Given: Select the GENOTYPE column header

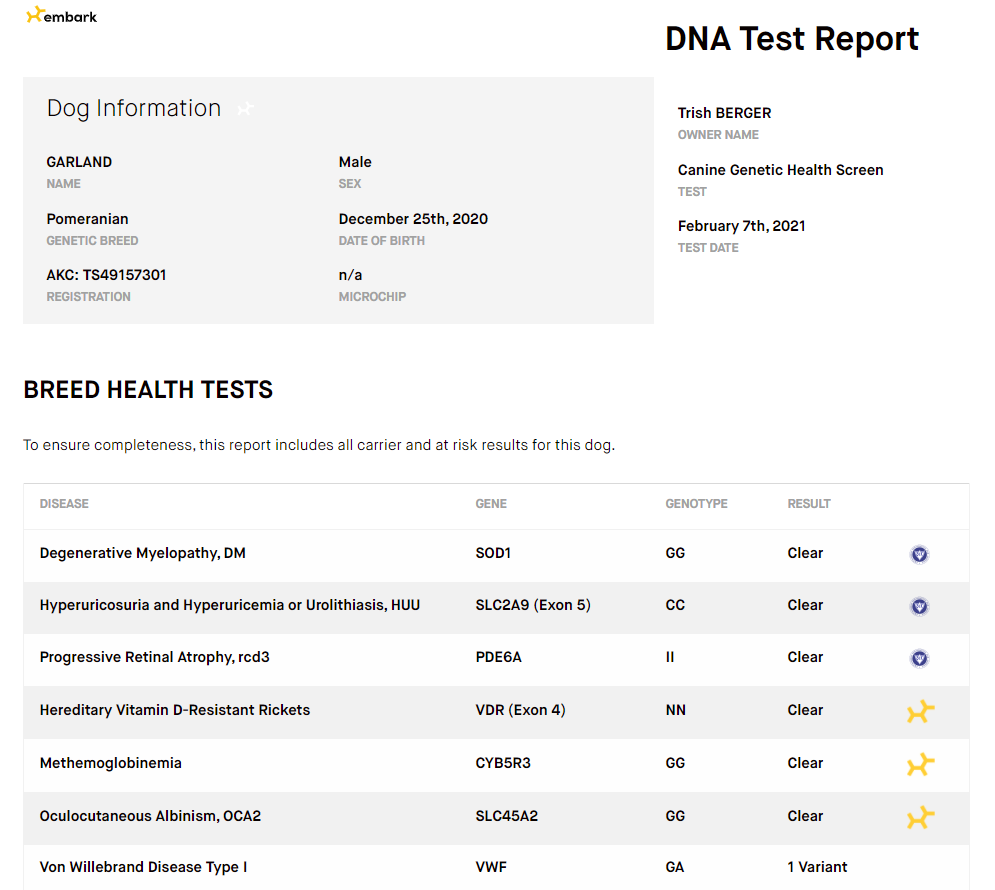Looking at the screenshot, I should (x=696, y=504).
